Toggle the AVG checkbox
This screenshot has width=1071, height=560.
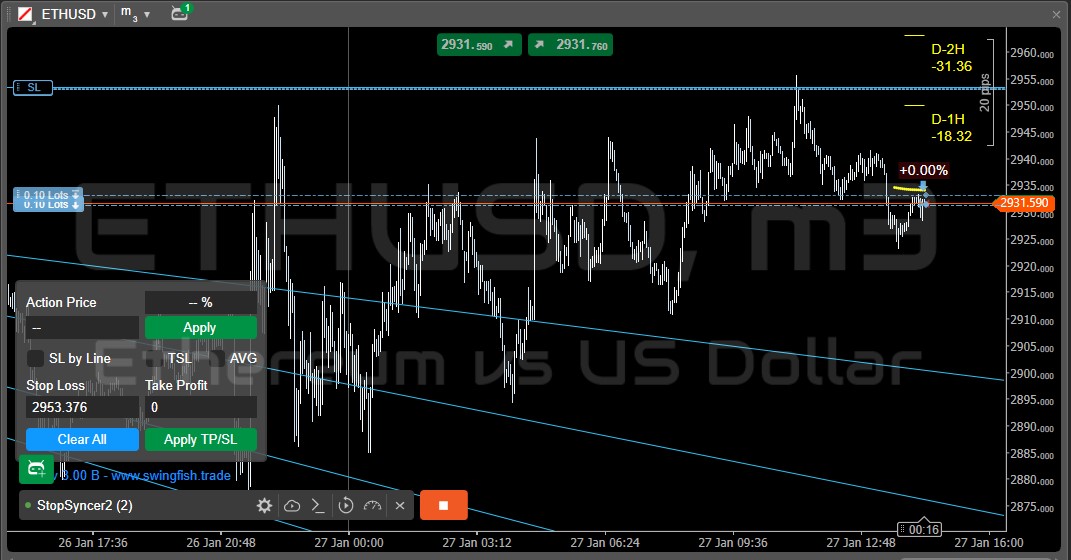[x=217, y=358]
